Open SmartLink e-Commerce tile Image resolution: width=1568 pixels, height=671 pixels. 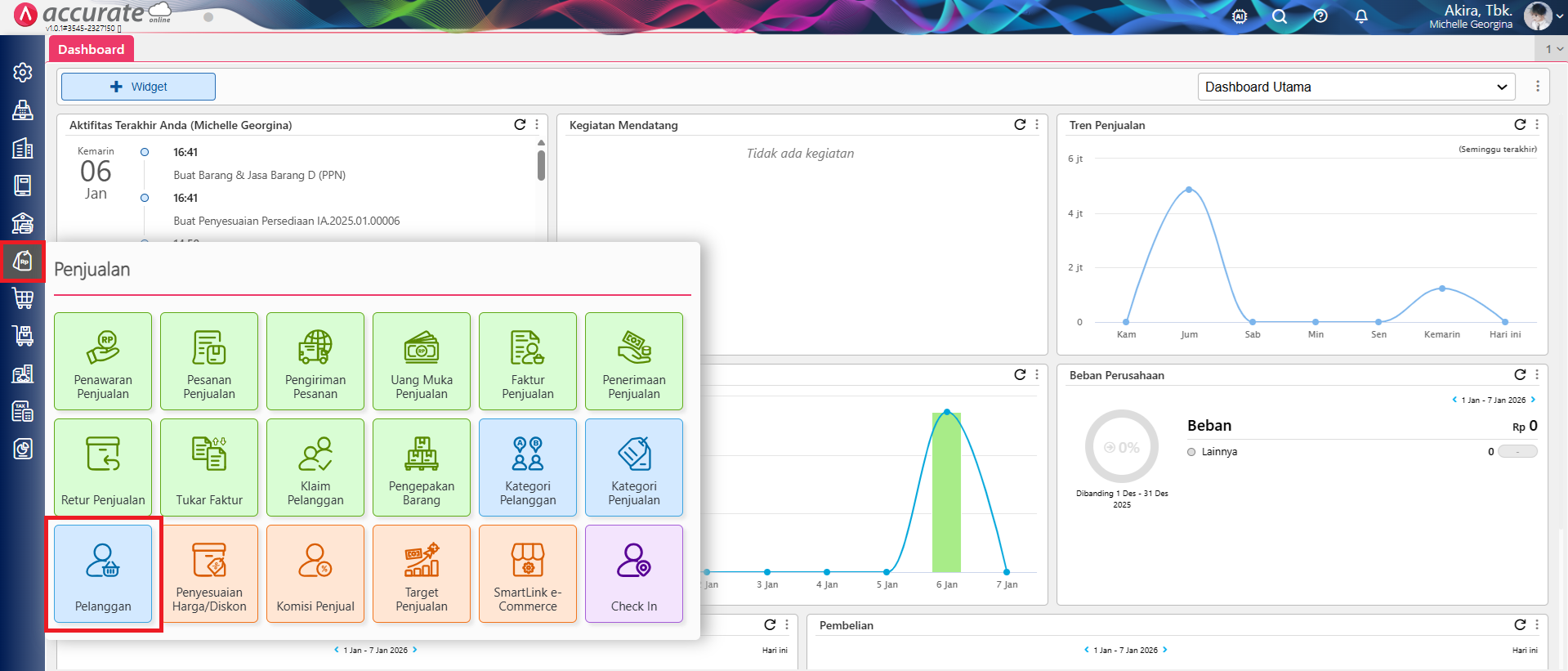(x=528, y=574)
